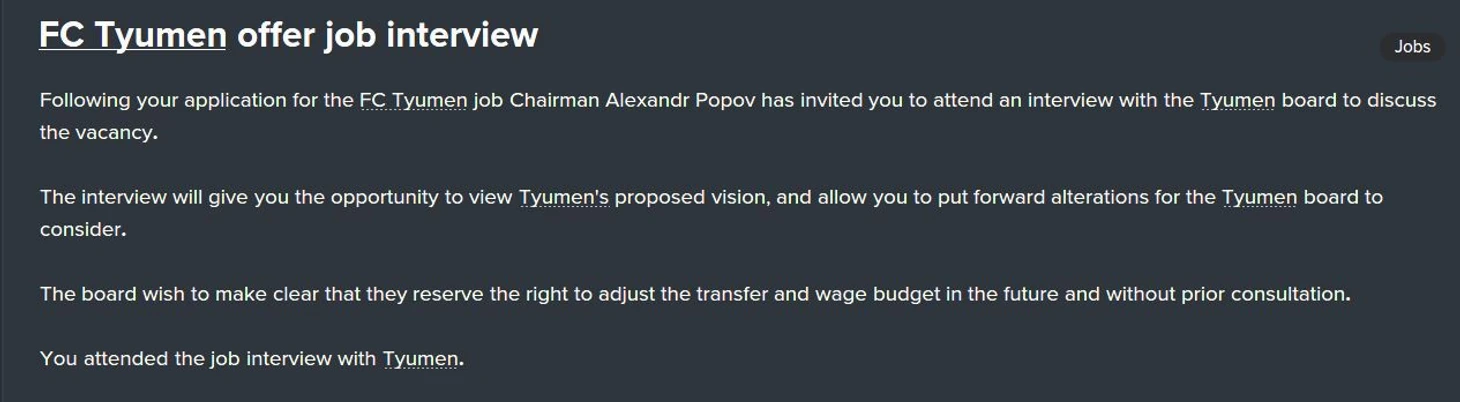Open FC Tyumen link before 'job Chairman'
This screenshot has width=1460, height=402.
[x=413, y=100]
